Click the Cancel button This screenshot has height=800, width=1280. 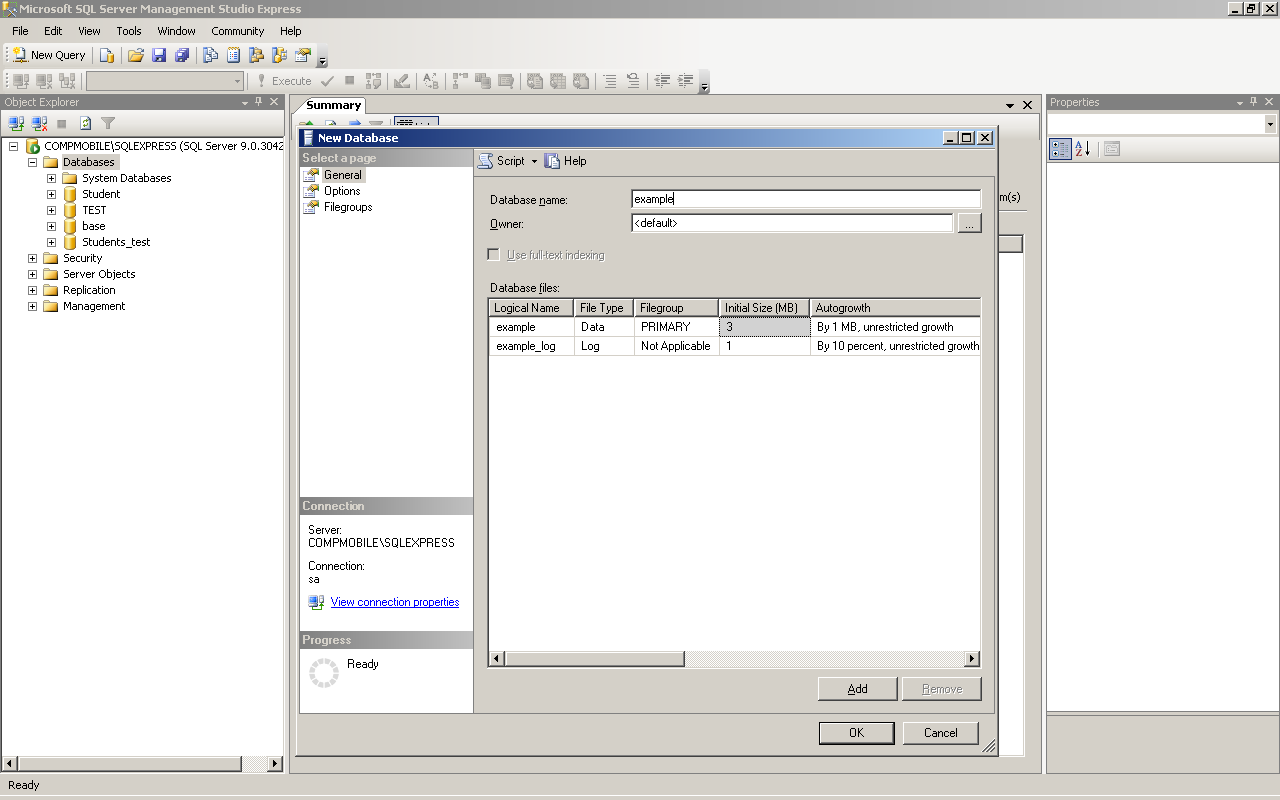[x=940, y=733]
